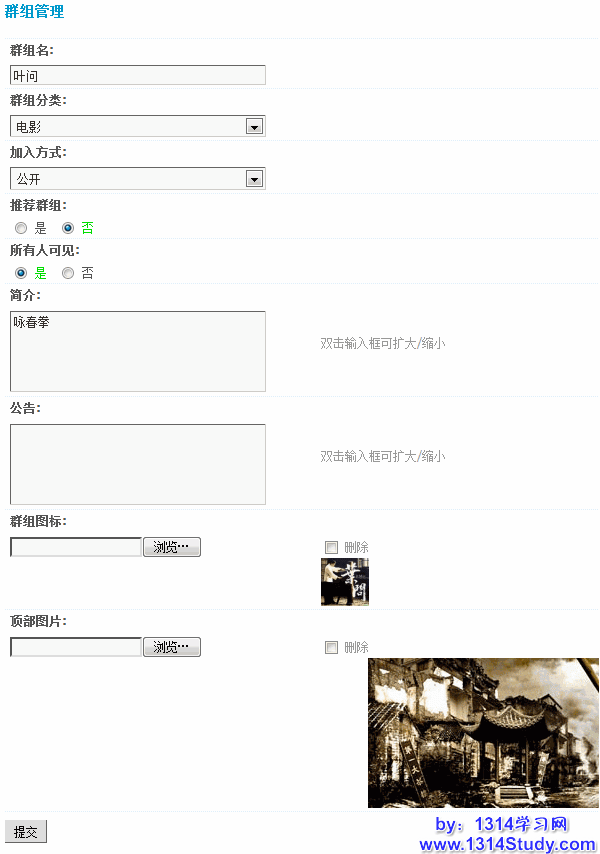Expand the 加入方式 dropdown showing 公开
This screenshot has width=600, height=854.
(x=138, y=179)
